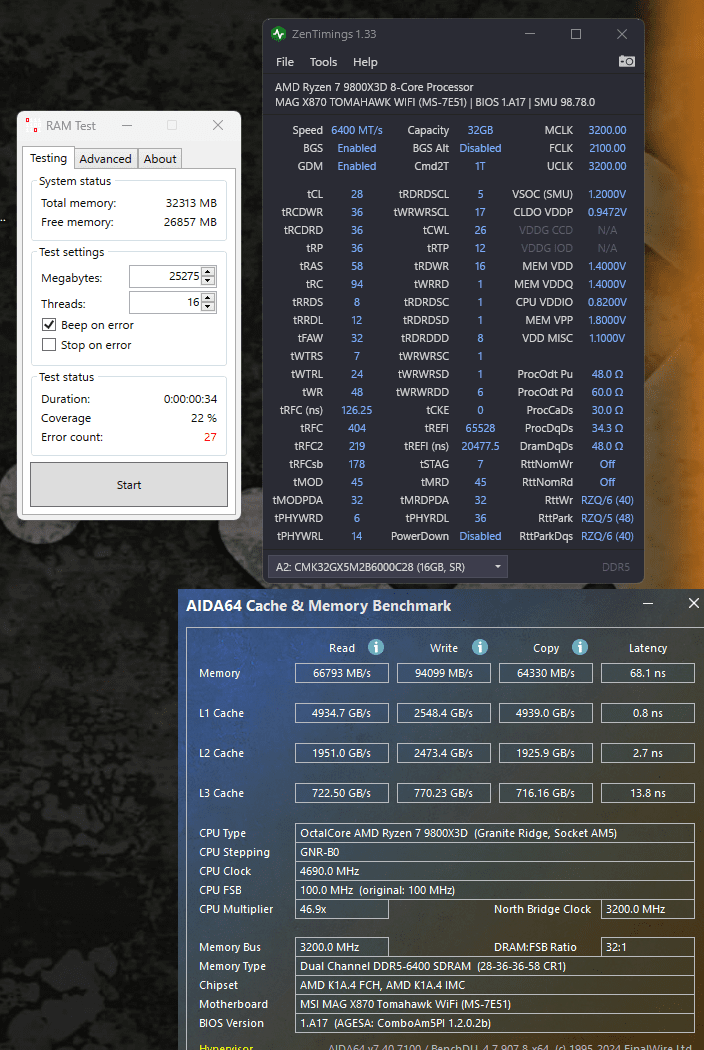Click the VSOC (SMU) 1.2000V value
704x1050 pixels.
click(607, 194)
